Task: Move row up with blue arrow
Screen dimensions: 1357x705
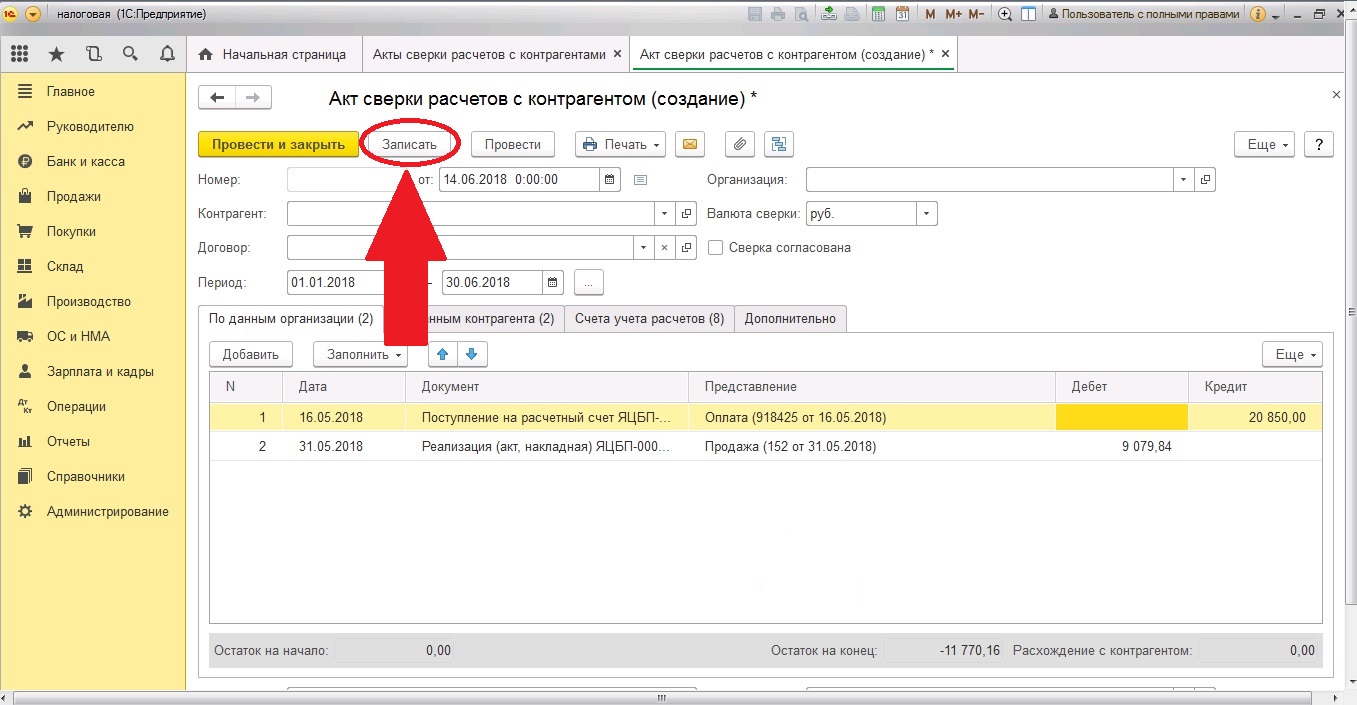Action: click(443, 354)
